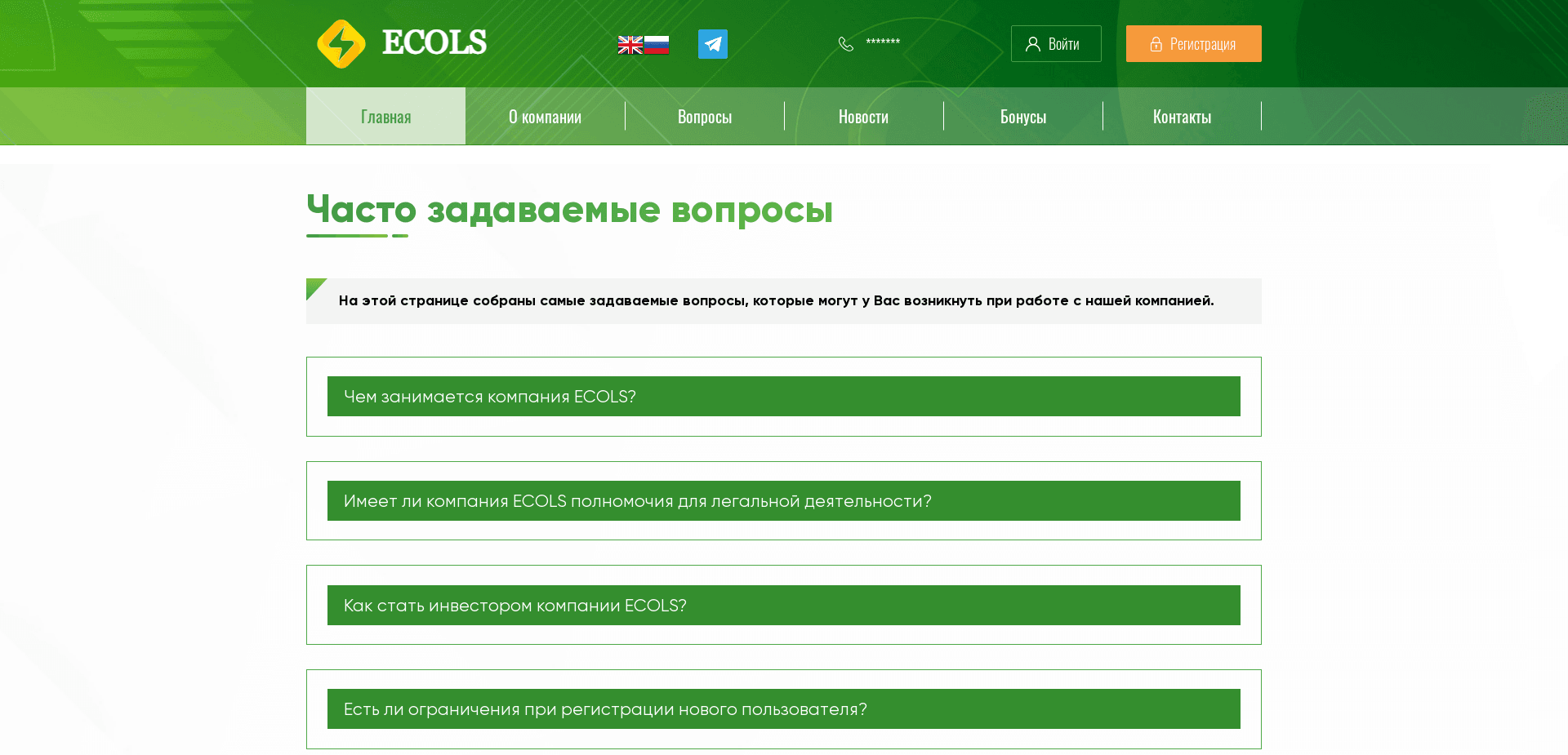The image size is (1568, 755).
Task: Open the Бонусы section
Action: click(1022, 116)
